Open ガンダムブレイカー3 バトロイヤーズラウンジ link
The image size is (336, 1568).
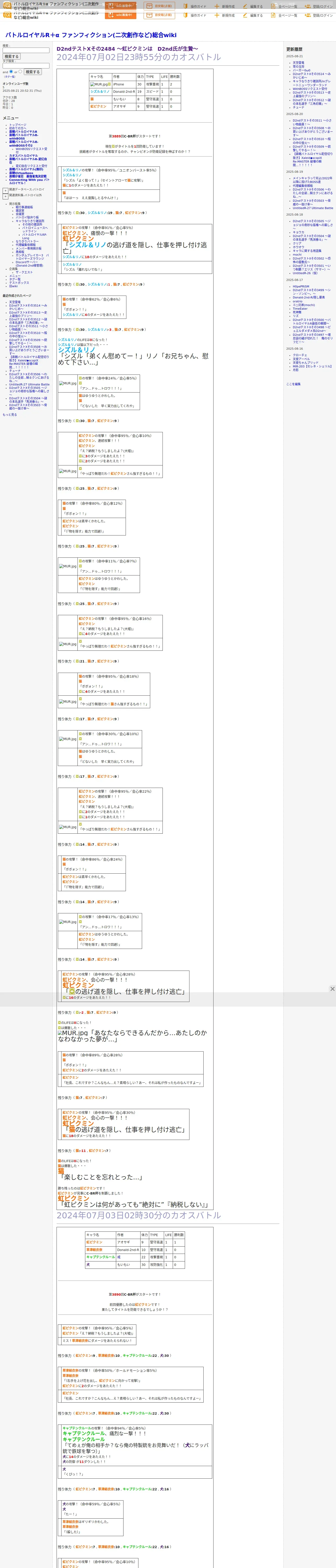click(32, 257)
